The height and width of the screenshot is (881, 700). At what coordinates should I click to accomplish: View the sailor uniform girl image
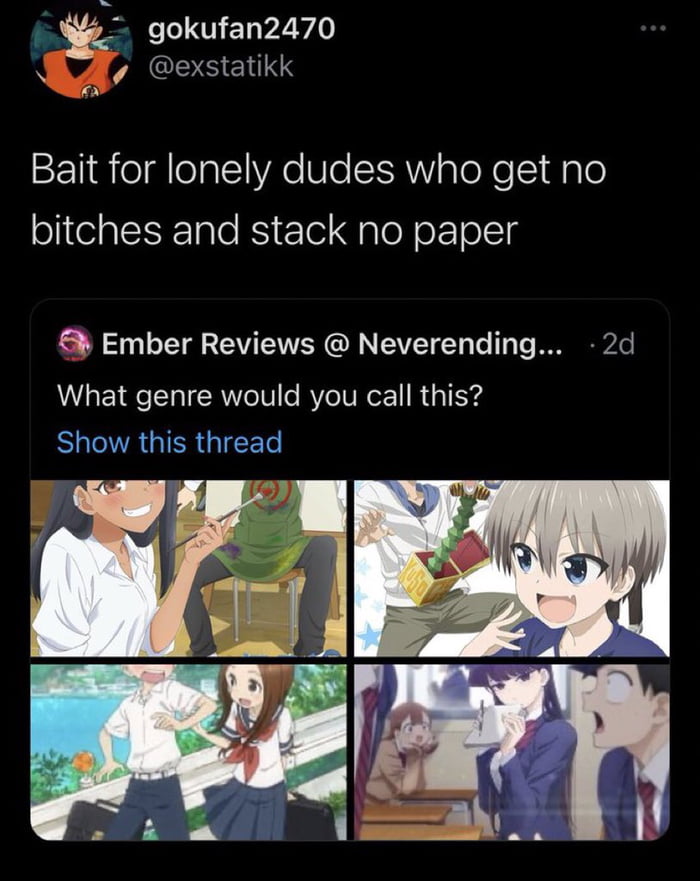click(188, 752)
